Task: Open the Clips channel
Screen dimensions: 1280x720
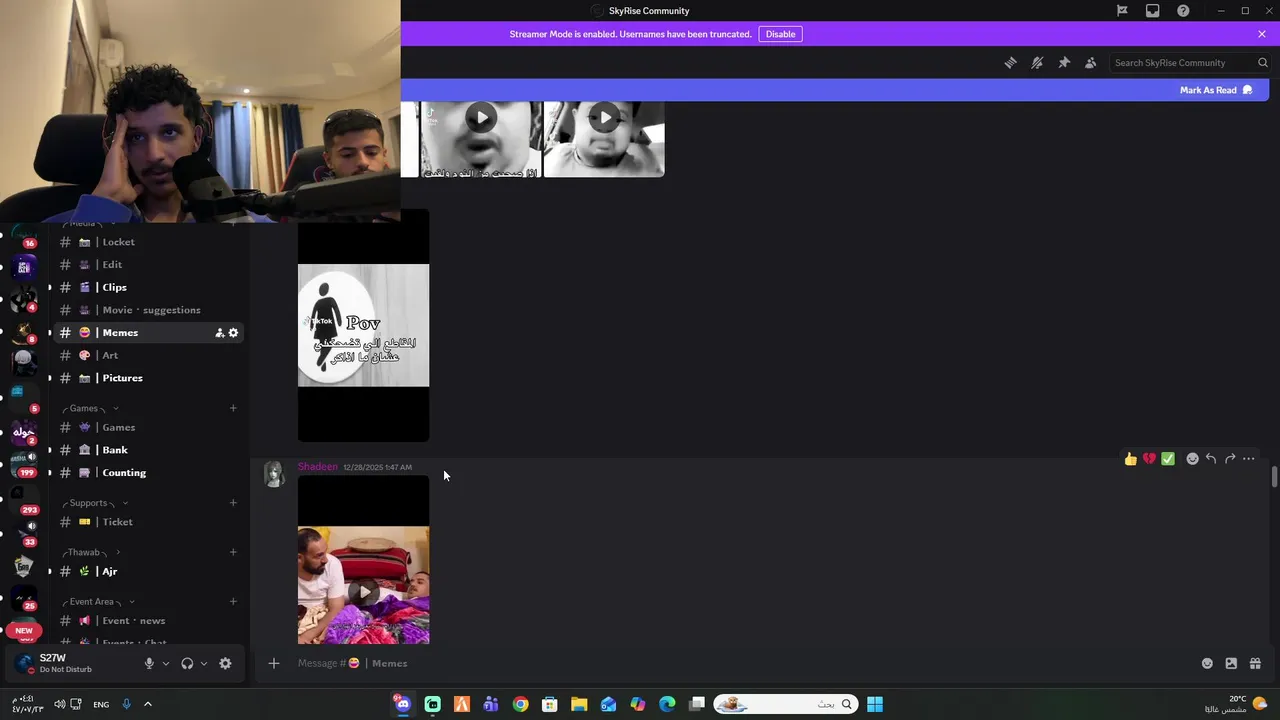Action: tap(150, 287)
